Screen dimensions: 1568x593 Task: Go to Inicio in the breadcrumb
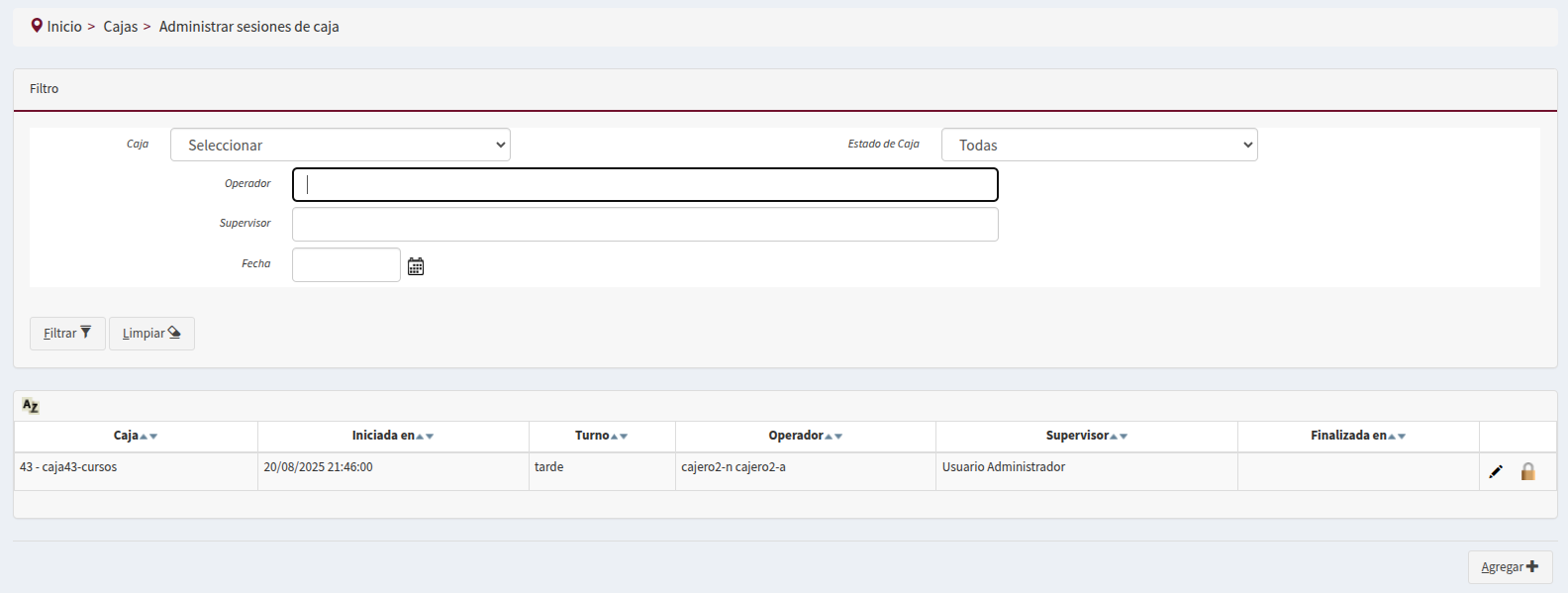point(64,27)
